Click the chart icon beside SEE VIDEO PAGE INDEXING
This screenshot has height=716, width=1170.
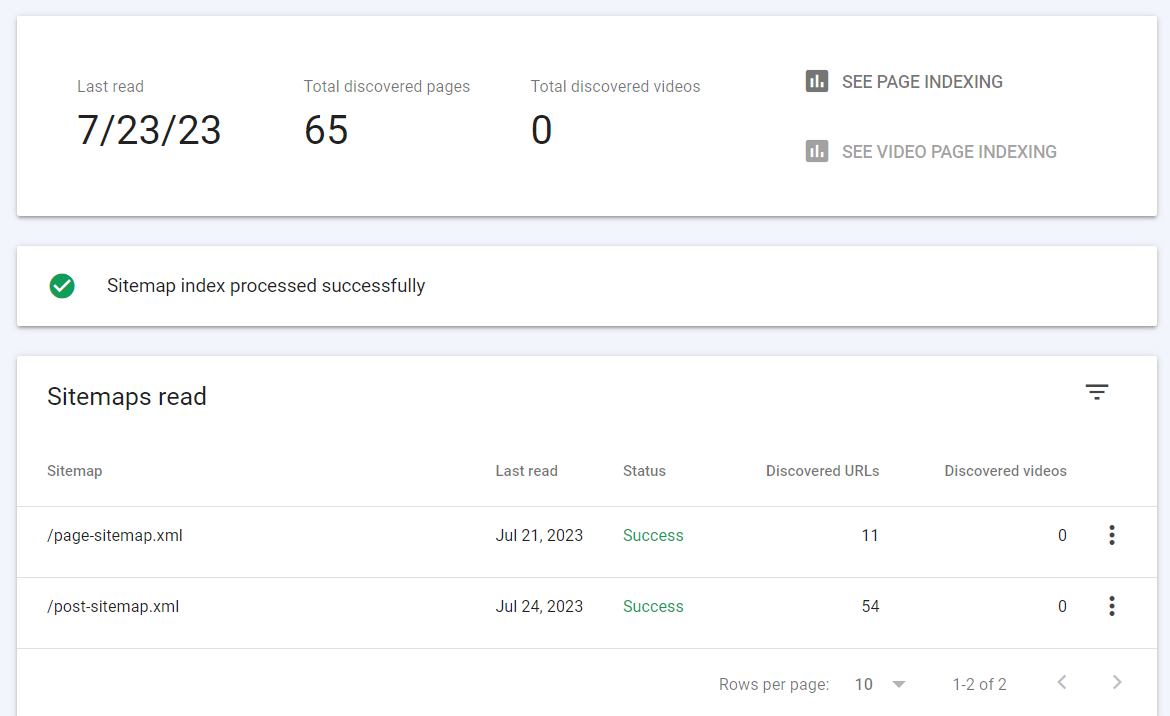817,152
